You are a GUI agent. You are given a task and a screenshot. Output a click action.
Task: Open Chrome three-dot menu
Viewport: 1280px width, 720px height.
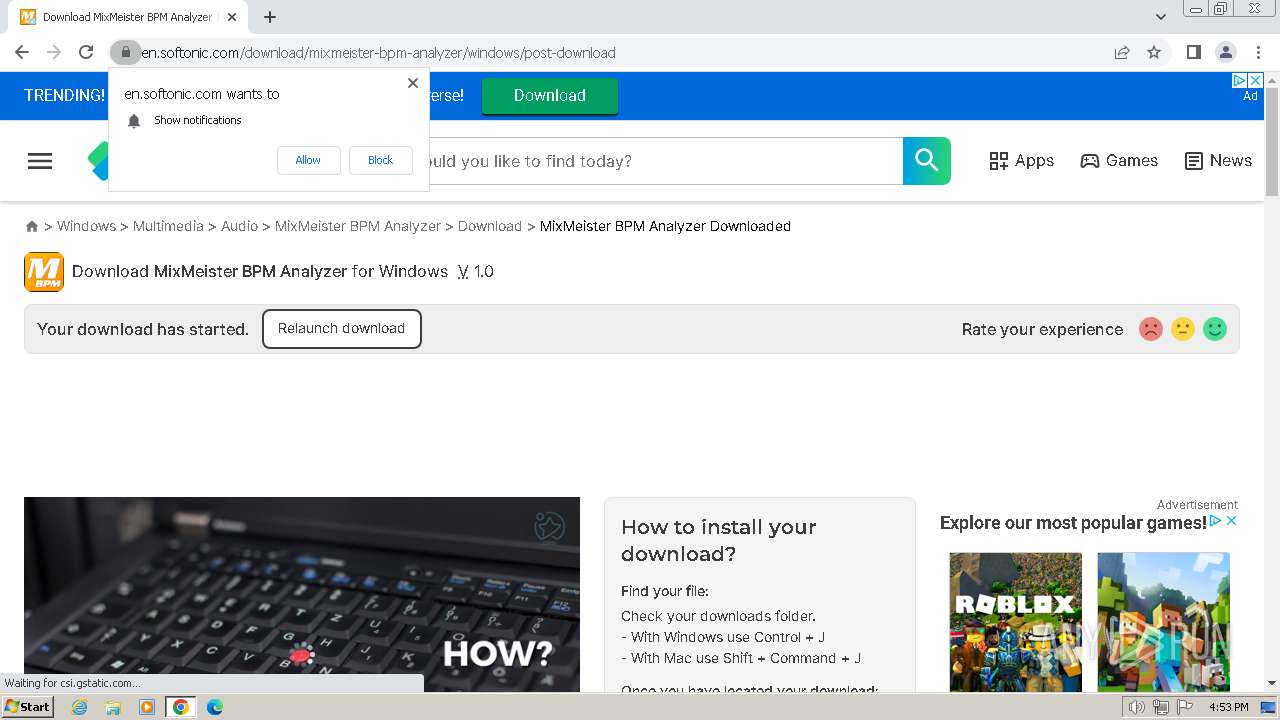pos(1258,52)
